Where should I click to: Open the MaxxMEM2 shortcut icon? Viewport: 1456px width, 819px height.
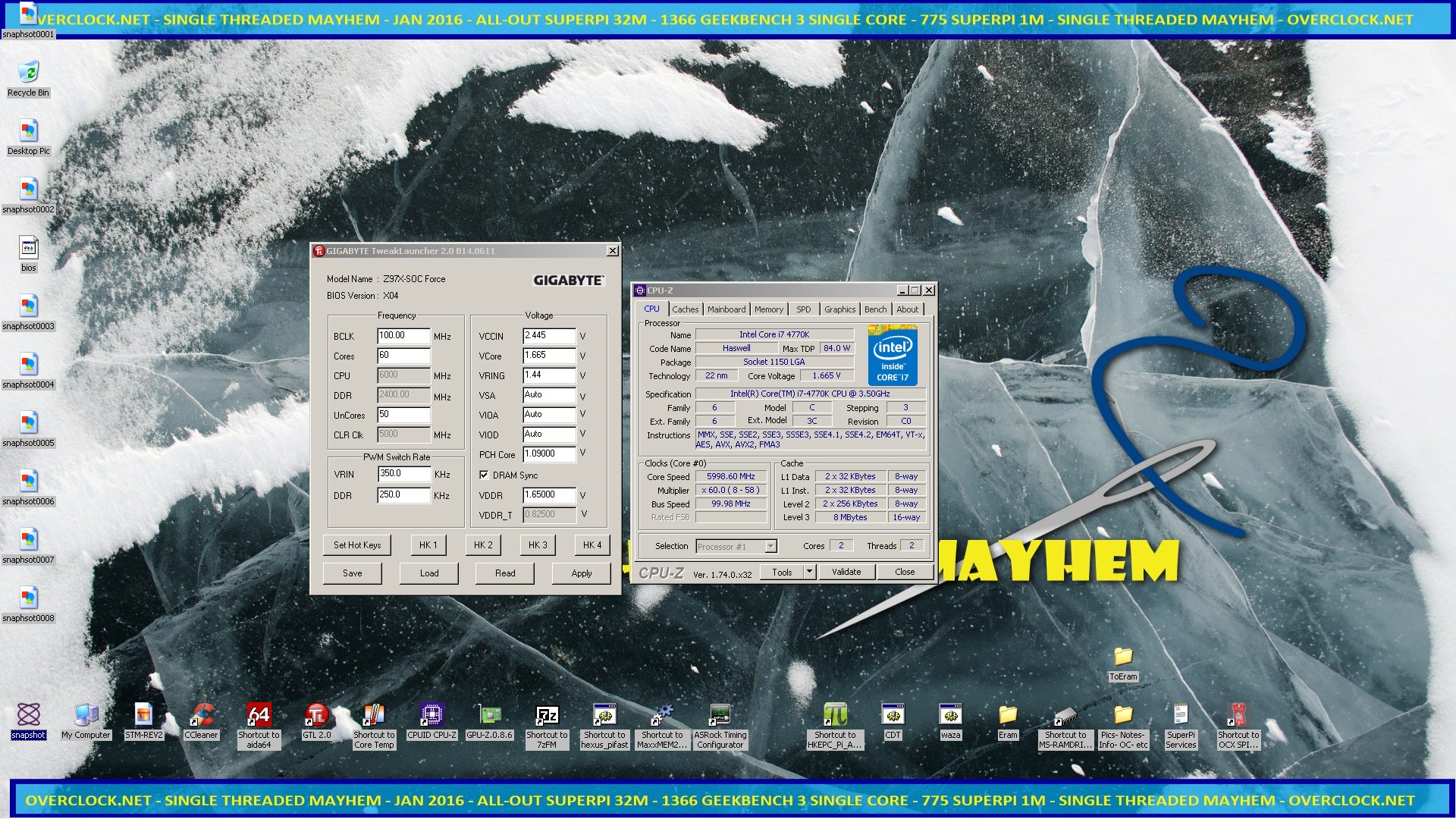tap(663, 726)
